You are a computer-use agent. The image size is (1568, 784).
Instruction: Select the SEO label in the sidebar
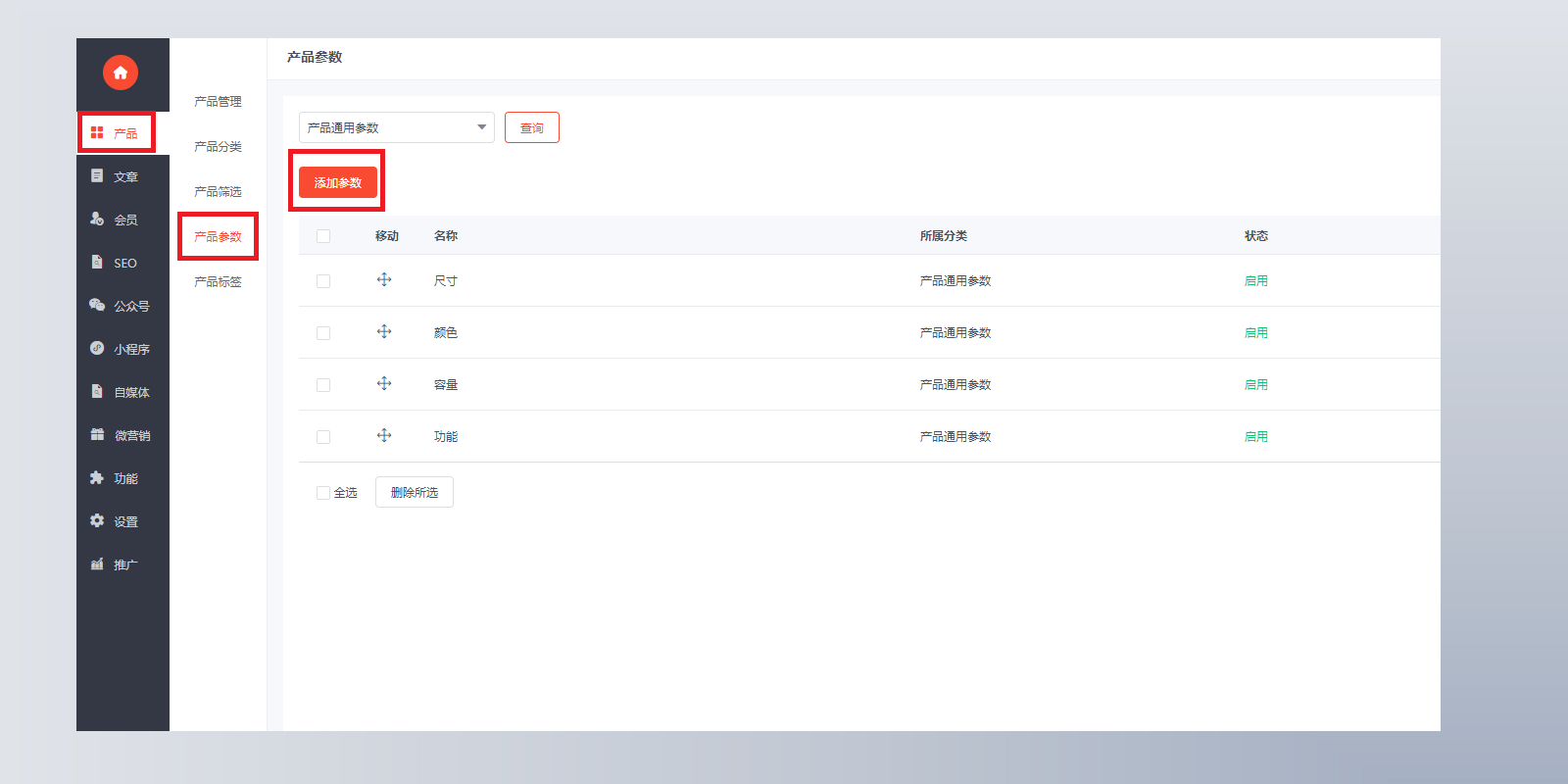click(125, 264)
